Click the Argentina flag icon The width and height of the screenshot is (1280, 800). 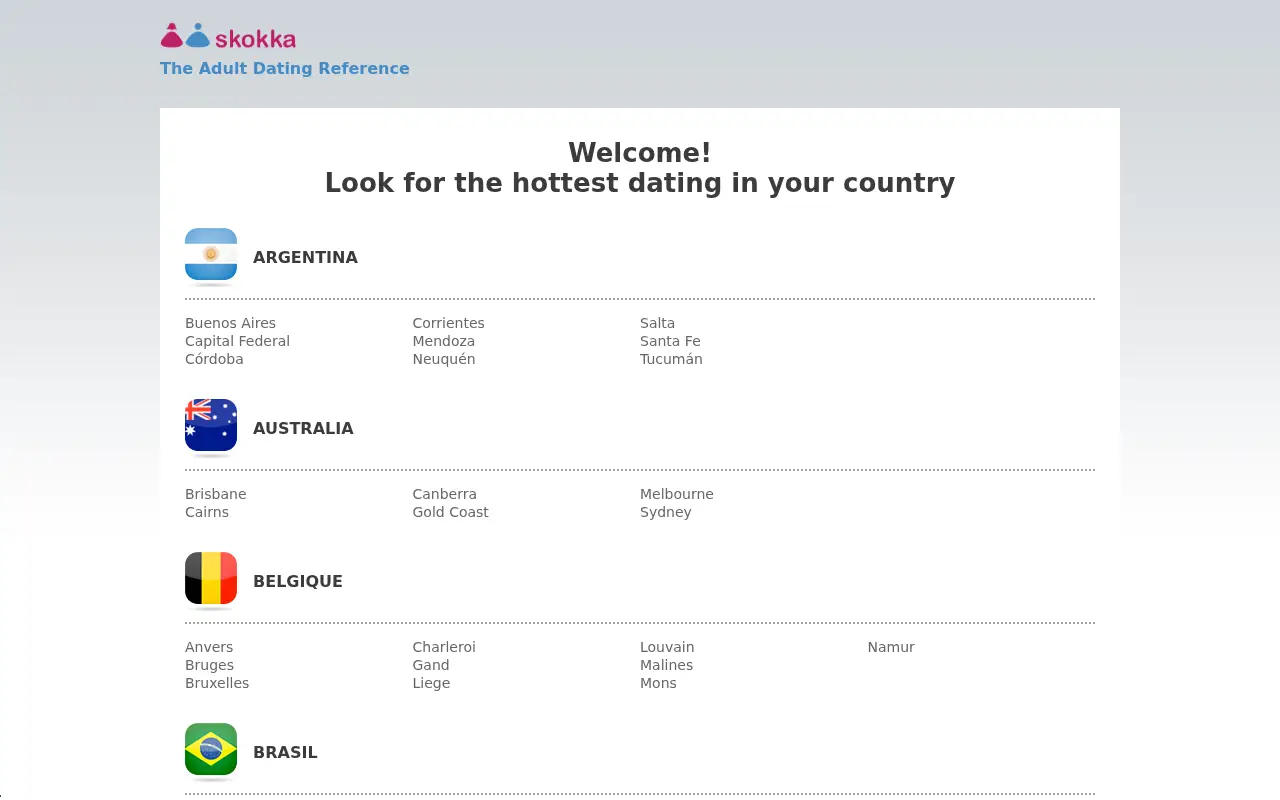[x=211, y=255]
